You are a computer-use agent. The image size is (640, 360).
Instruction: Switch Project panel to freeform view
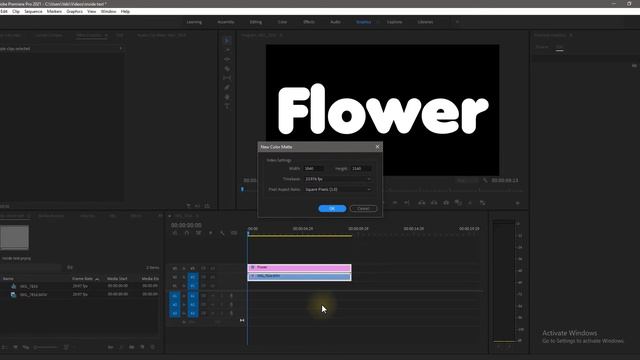pos(26,347)
